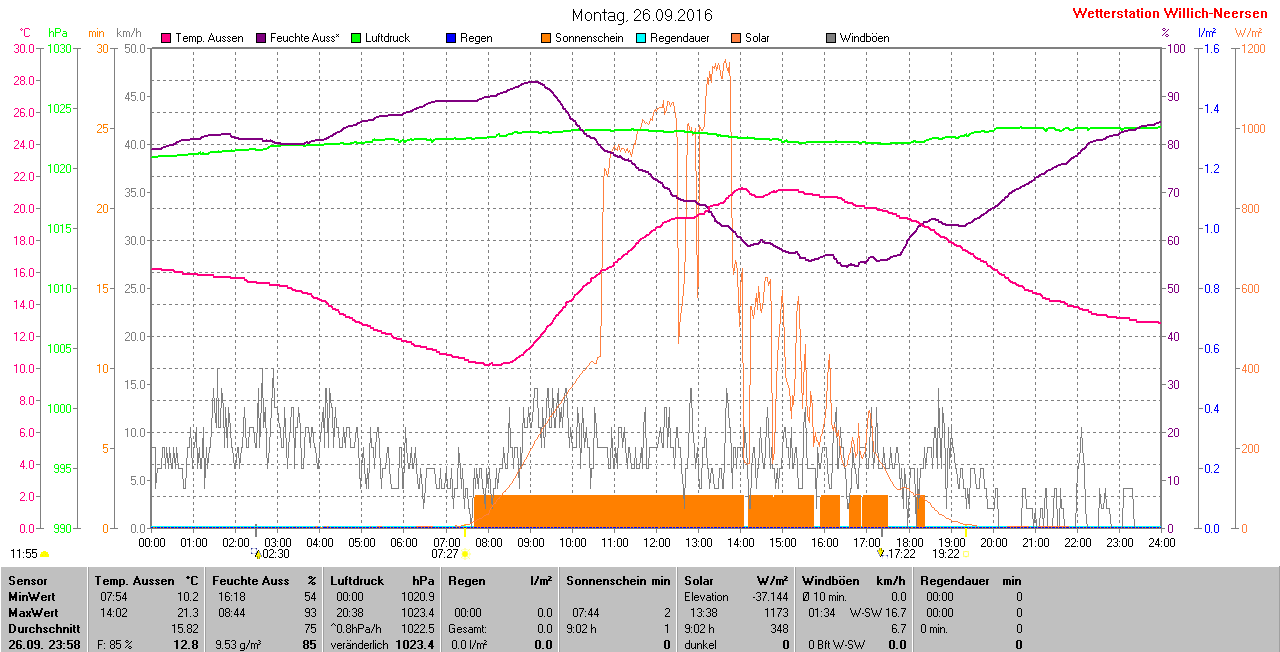This screenshot has height=652, width=1280.
Task: Click the 13:38 maximum solar time
Action: click(702, 613)
